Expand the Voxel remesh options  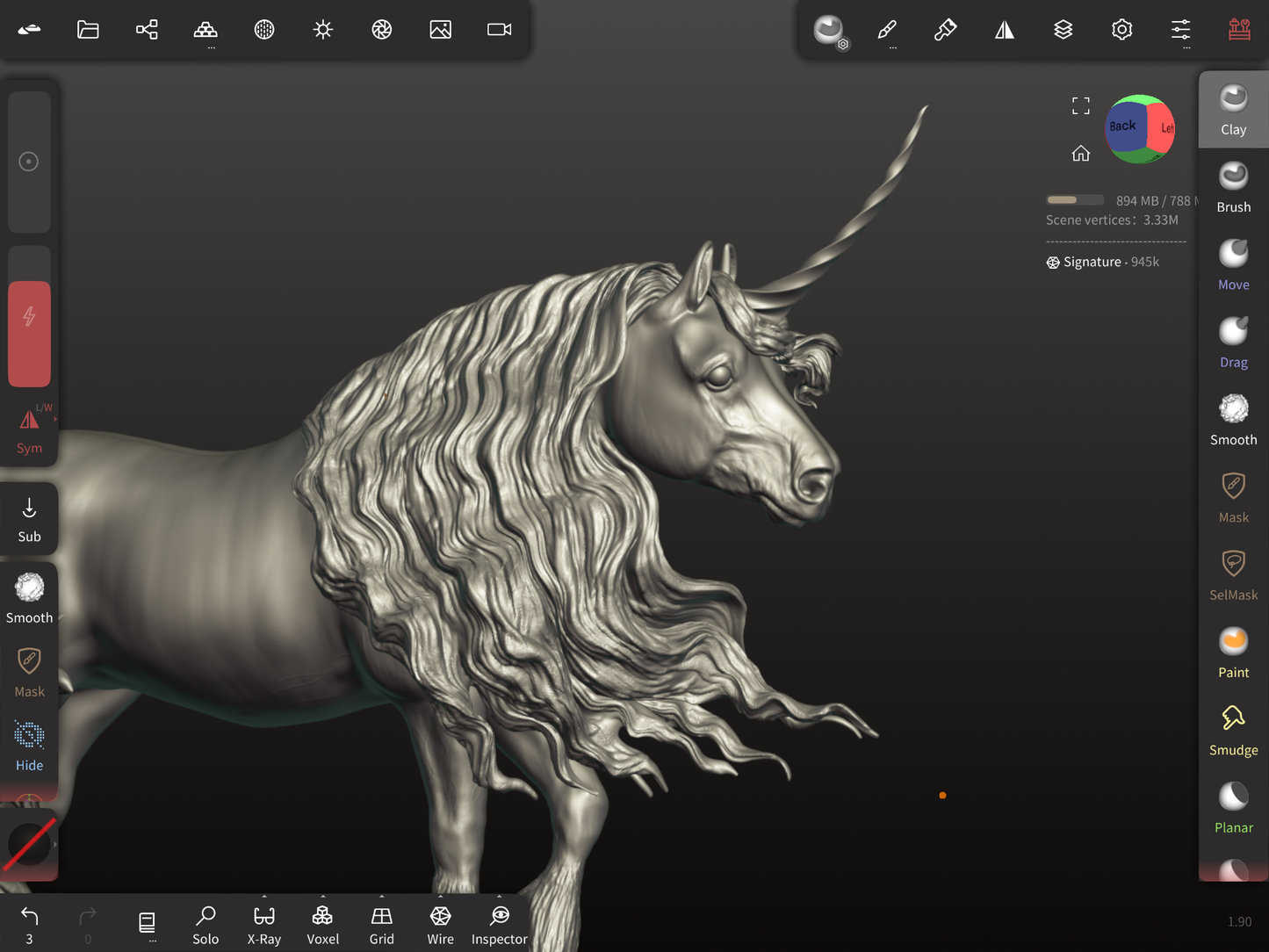point(322,898)
